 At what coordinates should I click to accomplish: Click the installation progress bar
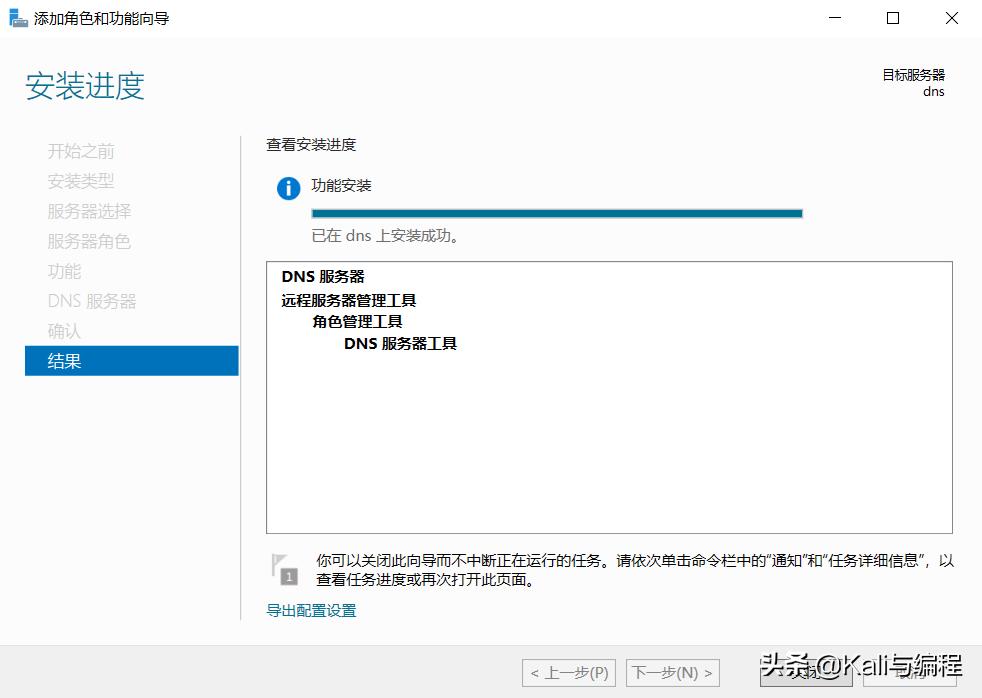click(x=557, y=213)
